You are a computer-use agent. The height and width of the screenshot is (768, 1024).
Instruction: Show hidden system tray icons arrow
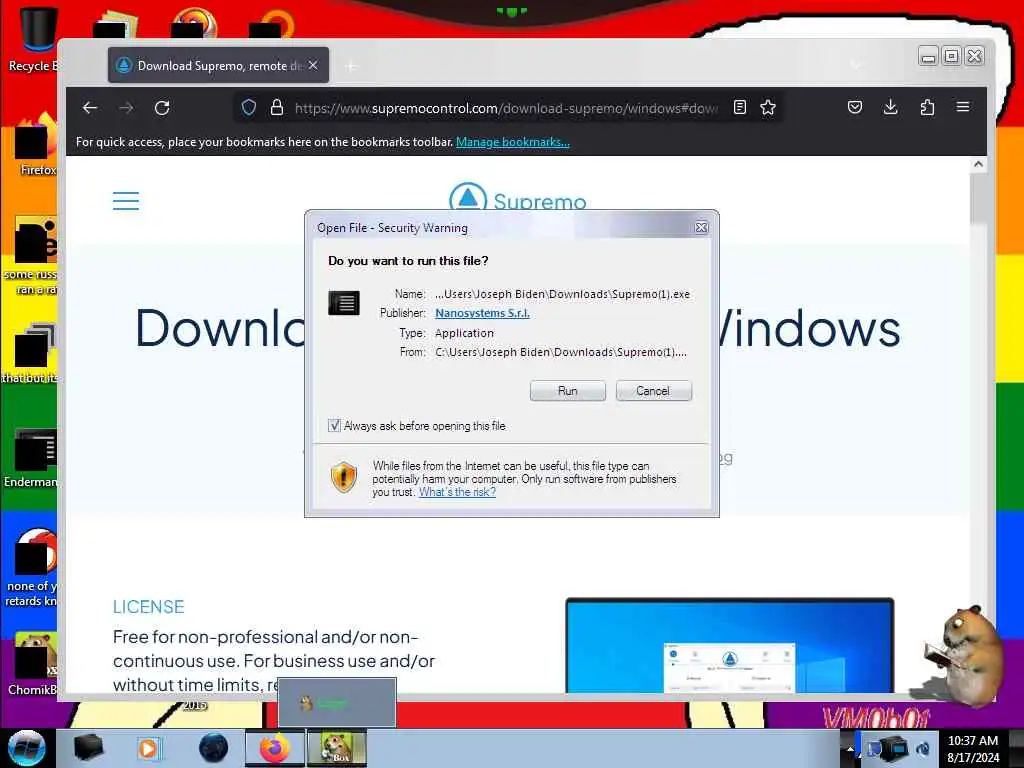(x=850, y=750)
